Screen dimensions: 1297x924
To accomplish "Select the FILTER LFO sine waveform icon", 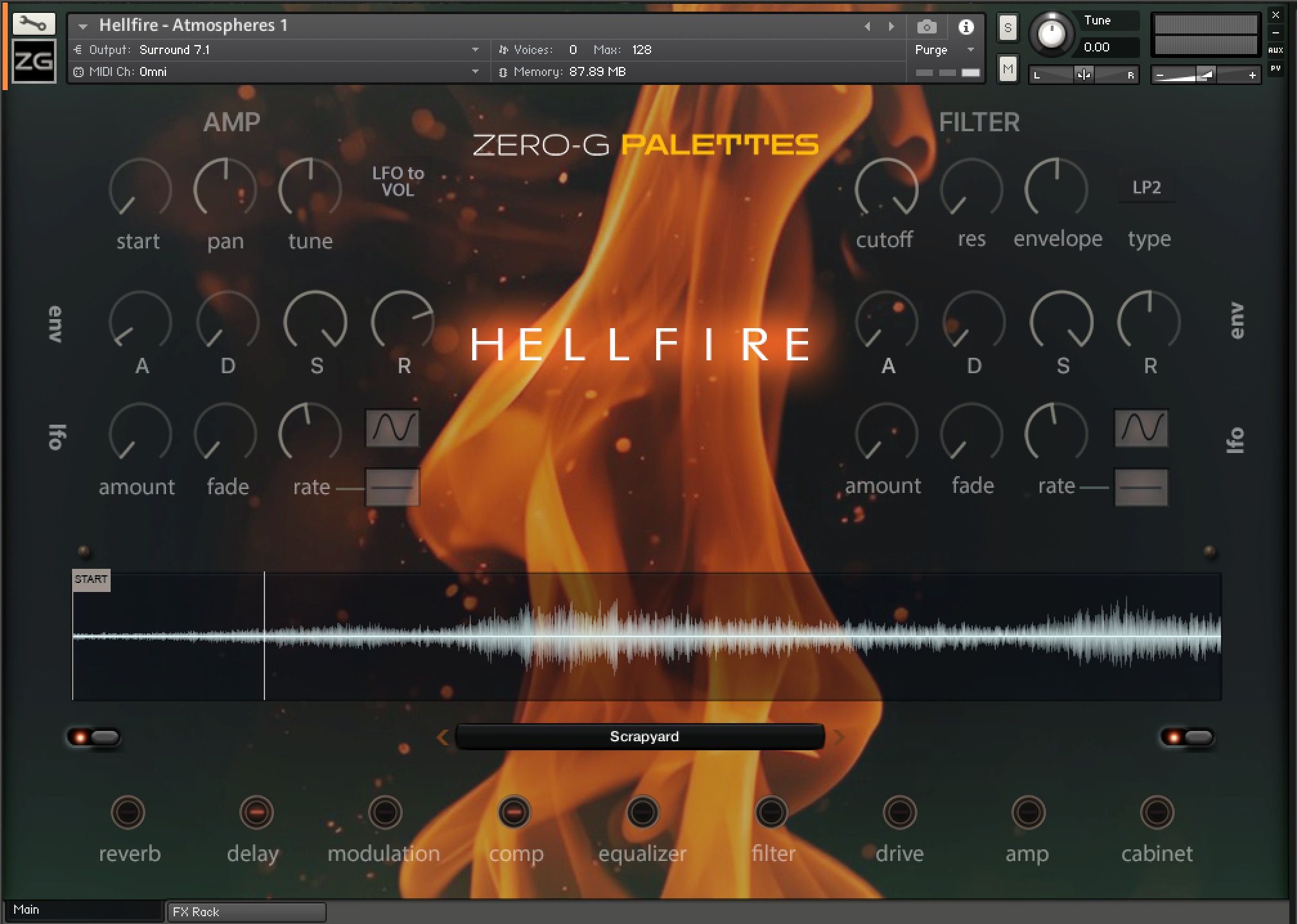I will click(1141, 428).
